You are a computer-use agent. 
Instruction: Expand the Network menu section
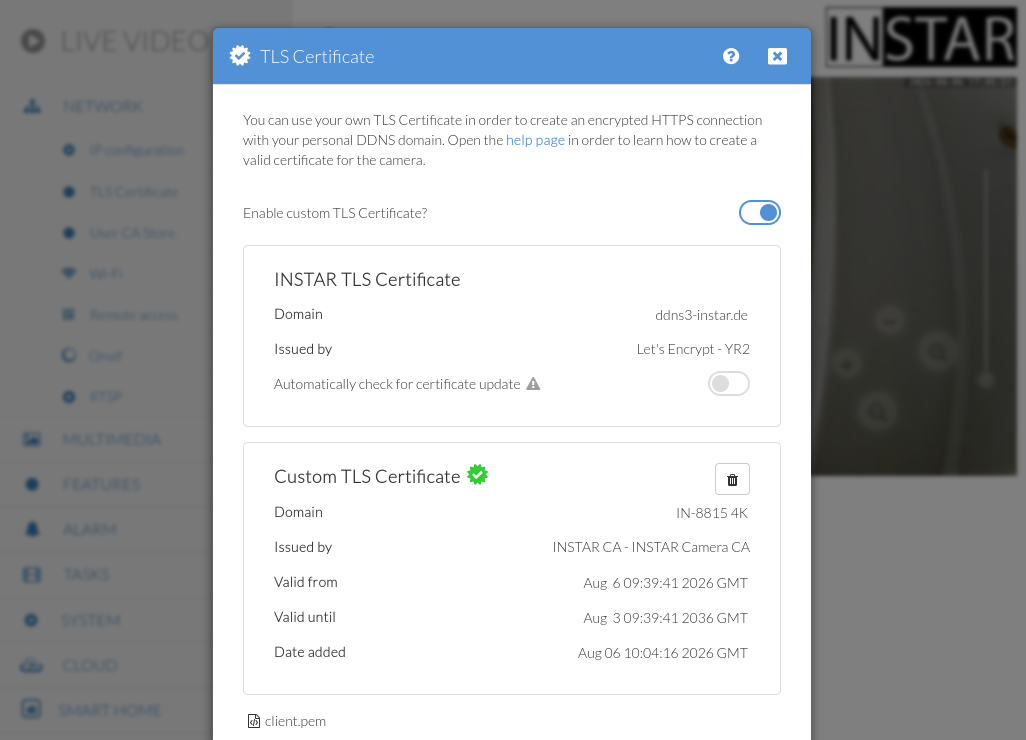pos(103,106)
